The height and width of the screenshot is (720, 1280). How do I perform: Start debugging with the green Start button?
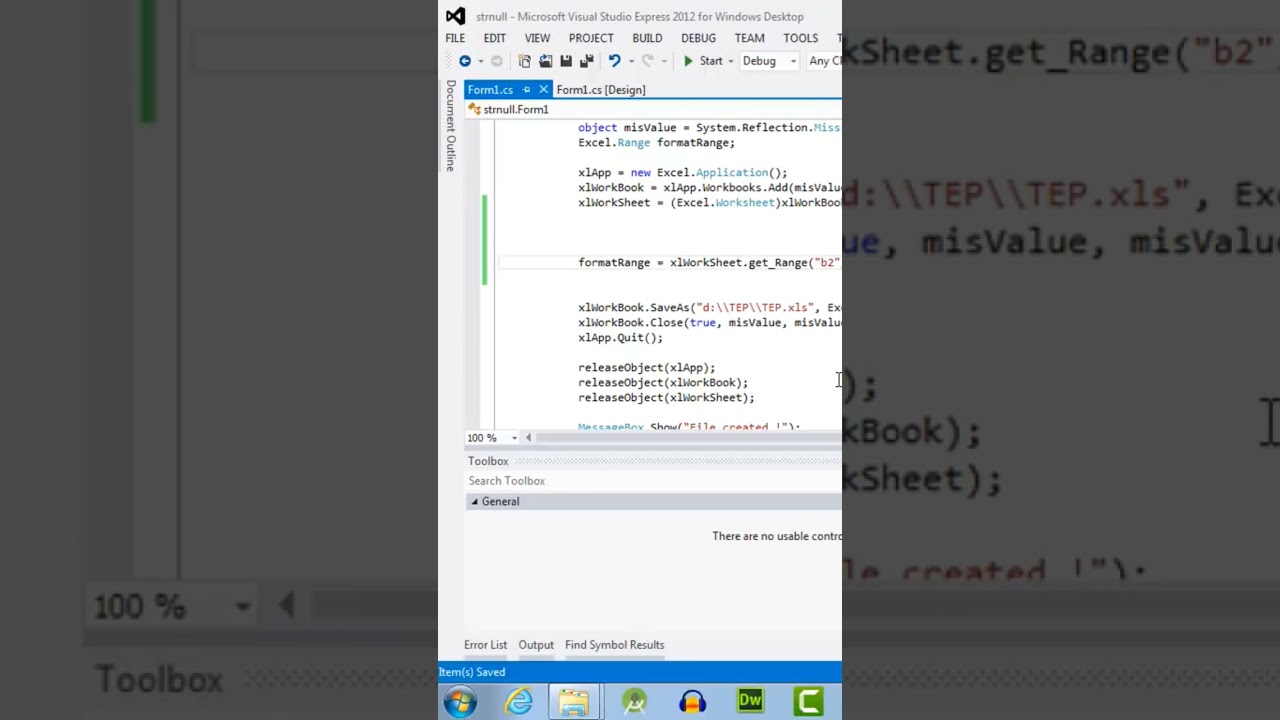coord(702,61)
